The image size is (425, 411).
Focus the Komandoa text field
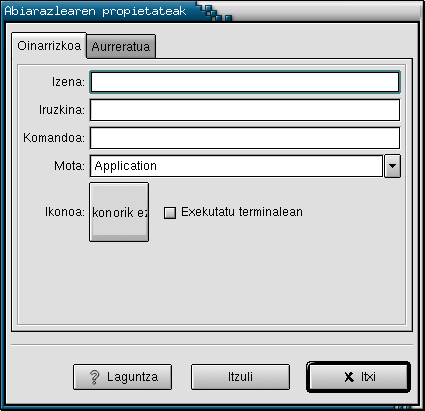click(245, 138)
